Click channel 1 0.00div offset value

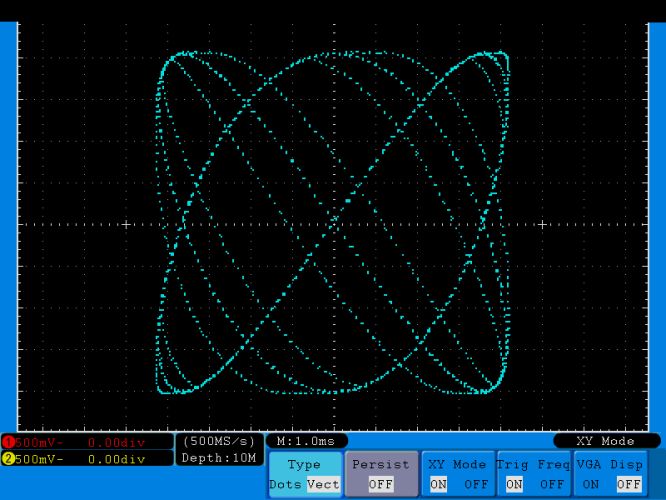tap(116, 443)
